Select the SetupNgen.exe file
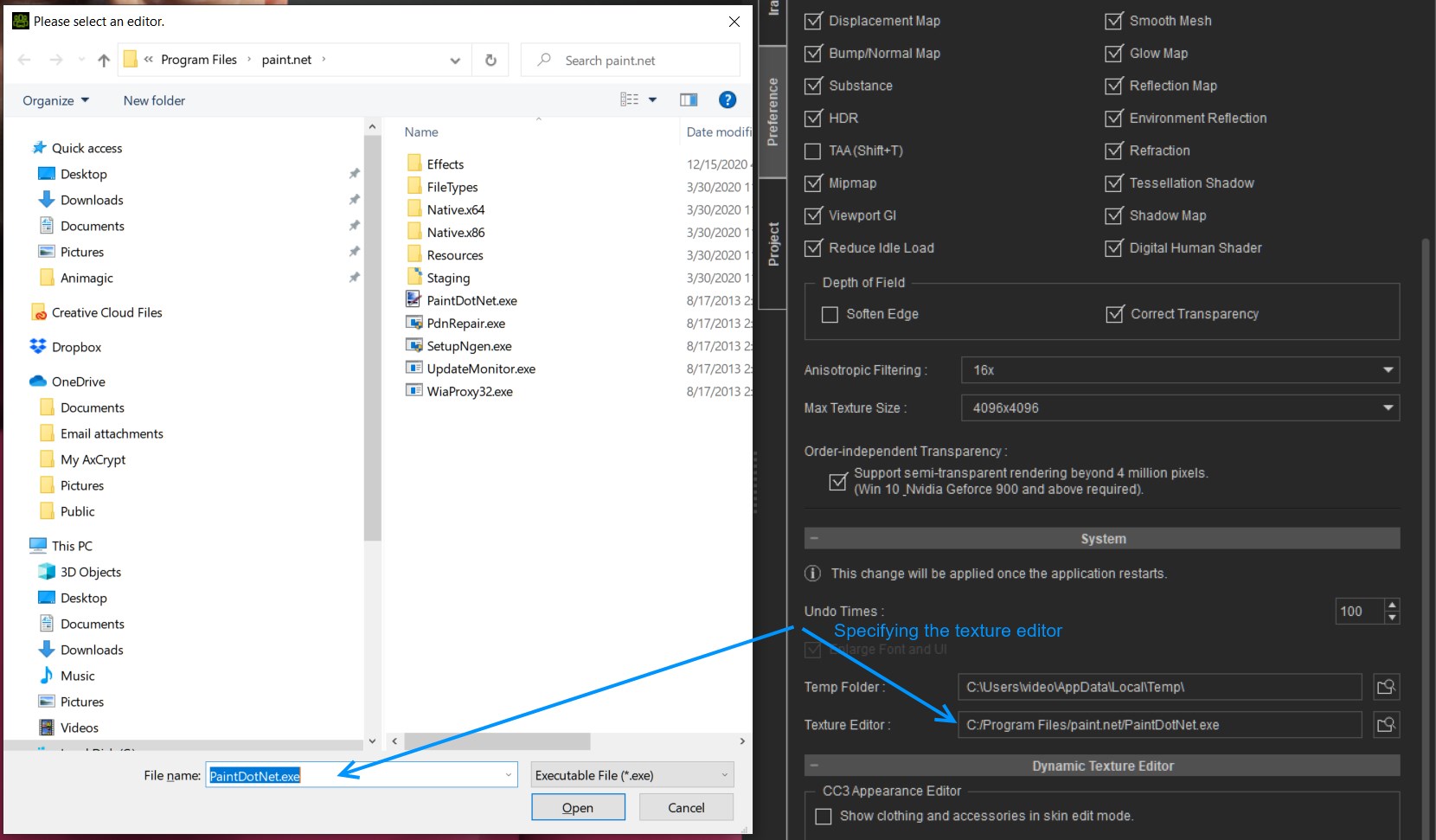Viewport: 1436px width, 840px height. tap(469, 346)
